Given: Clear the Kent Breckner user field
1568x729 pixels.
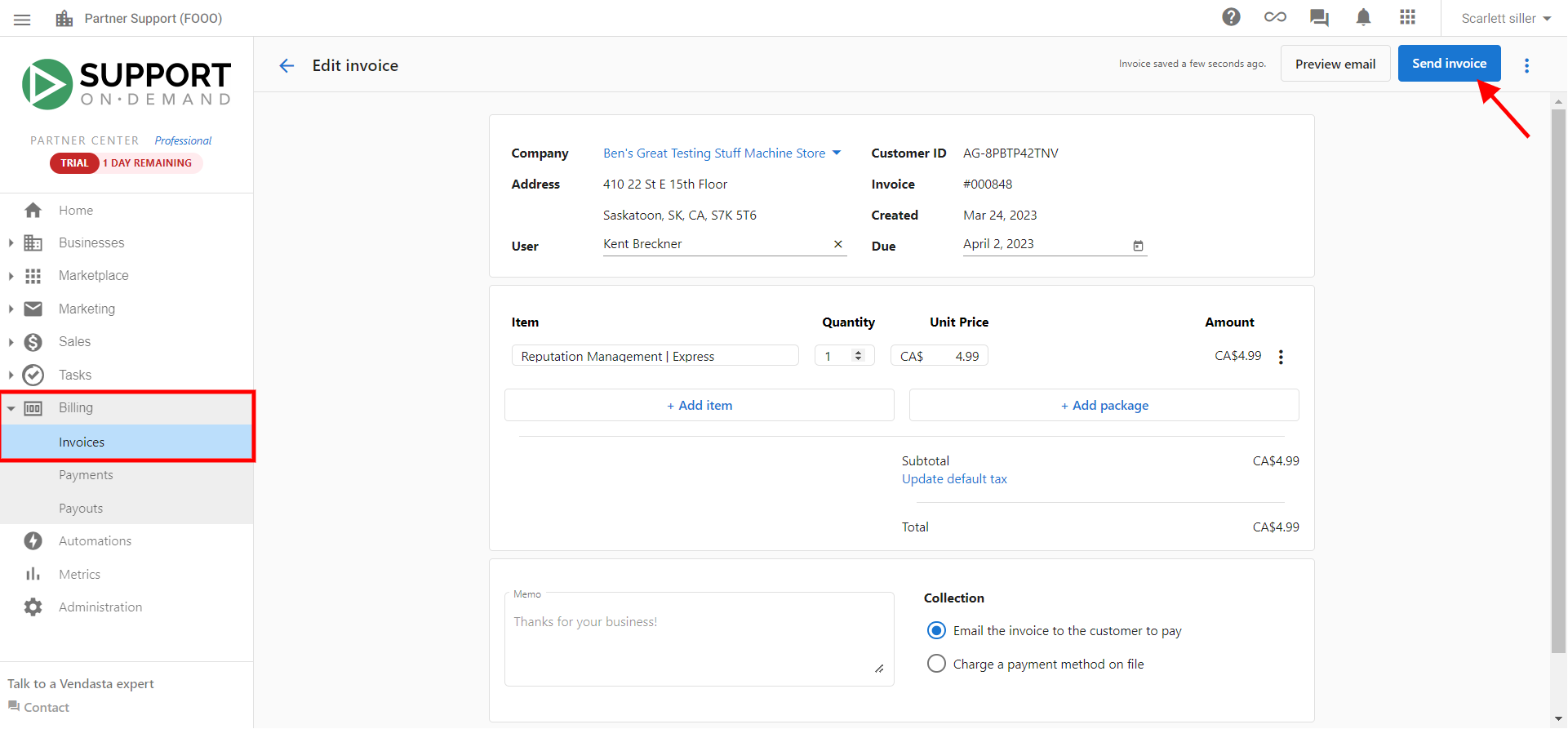Looking at the screenshot, I should pos(837,244).
